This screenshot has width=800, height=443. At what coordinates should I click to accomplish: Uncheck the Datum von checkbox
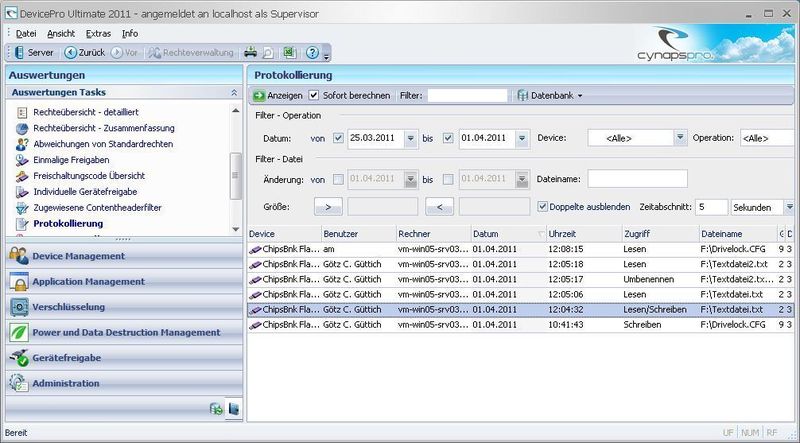click(x=338, y=138)
